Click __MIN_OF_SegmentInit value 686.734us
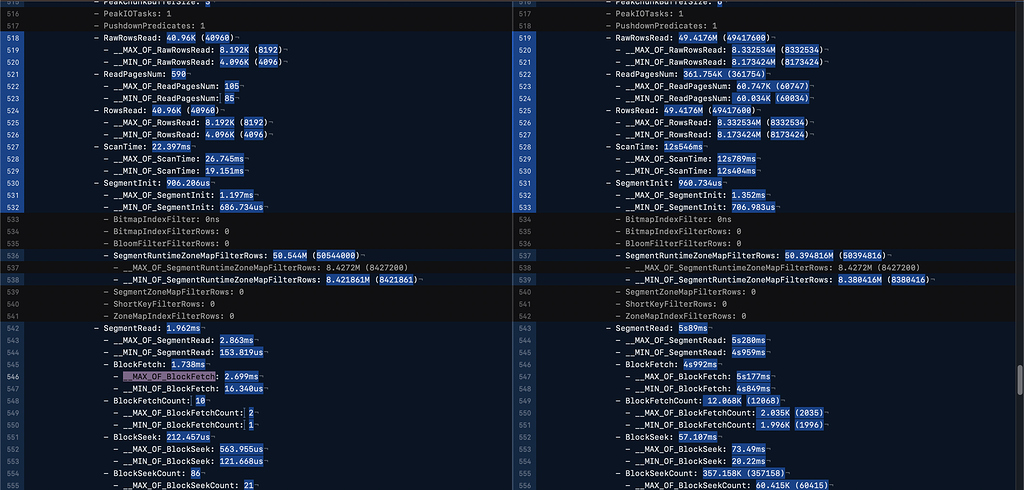 coord(241,207)
